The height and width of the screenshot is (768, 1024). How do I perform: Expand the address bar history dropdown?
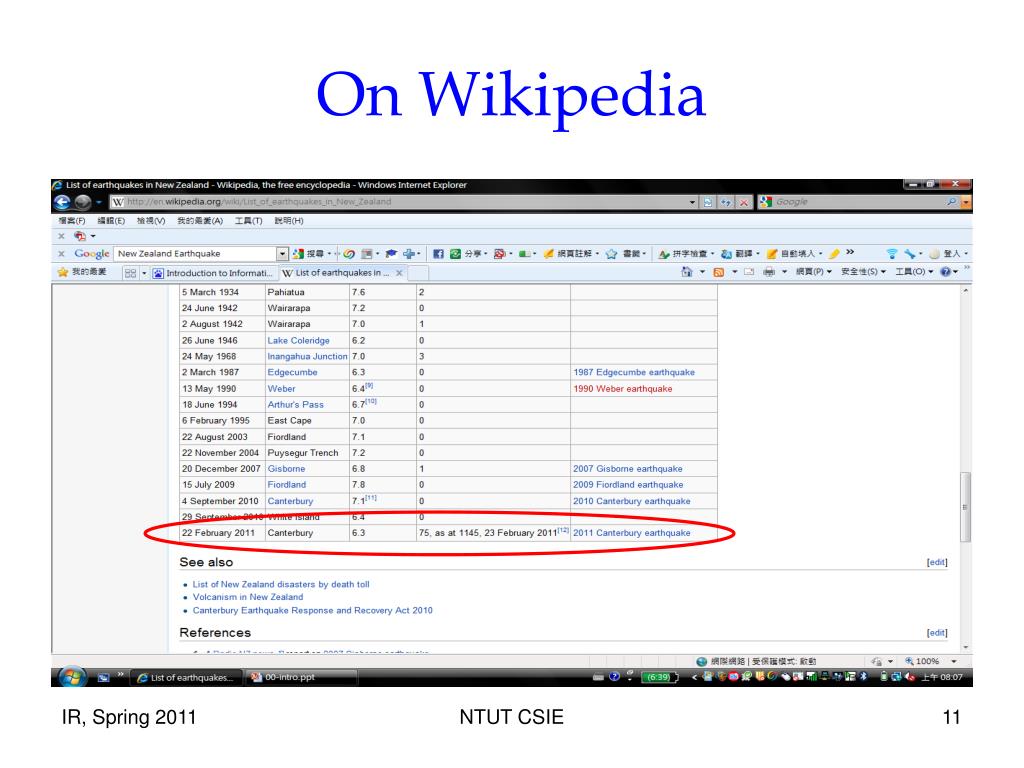(x=692, y=202)
